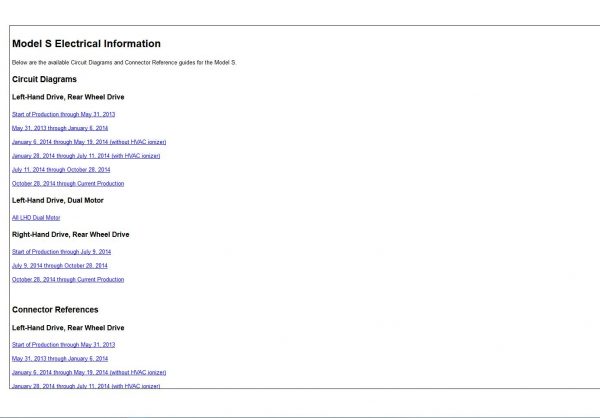The image size is (600, 418).
Task: Click the 'Circuit Diagrams' section heading
Action: coord(44,79)
